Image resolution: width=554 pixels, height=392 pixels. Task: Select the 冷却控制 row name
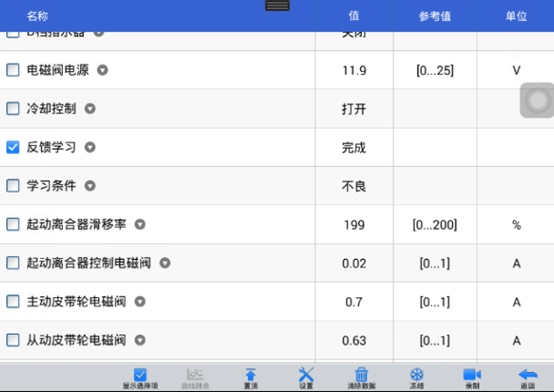(52, 109)
